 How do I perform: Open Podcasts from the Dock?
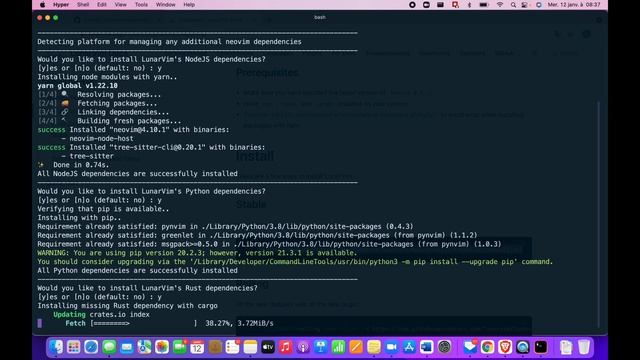[303, 347]
